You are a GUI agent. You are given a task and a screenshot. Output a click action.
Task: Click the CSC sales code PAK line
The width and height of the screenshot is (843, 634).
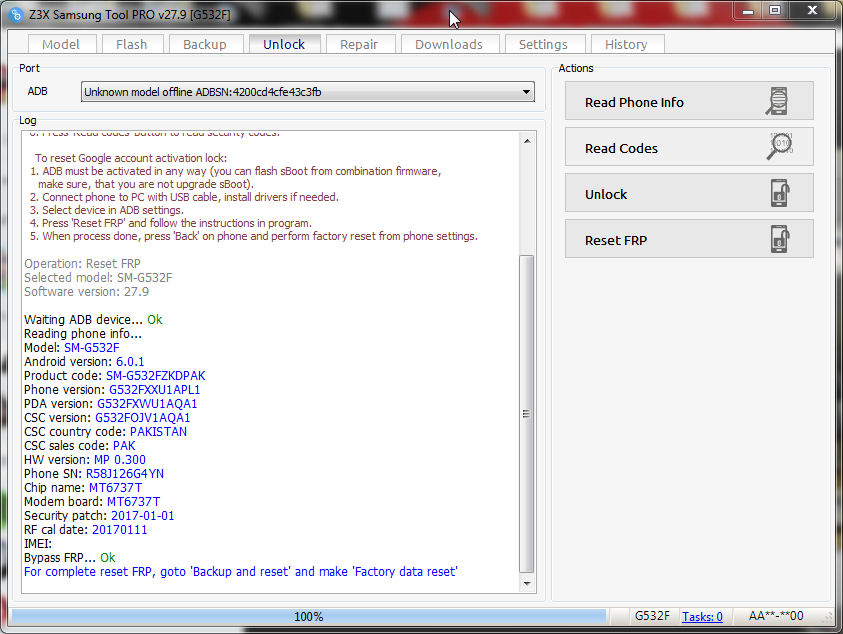click(80, 446)
